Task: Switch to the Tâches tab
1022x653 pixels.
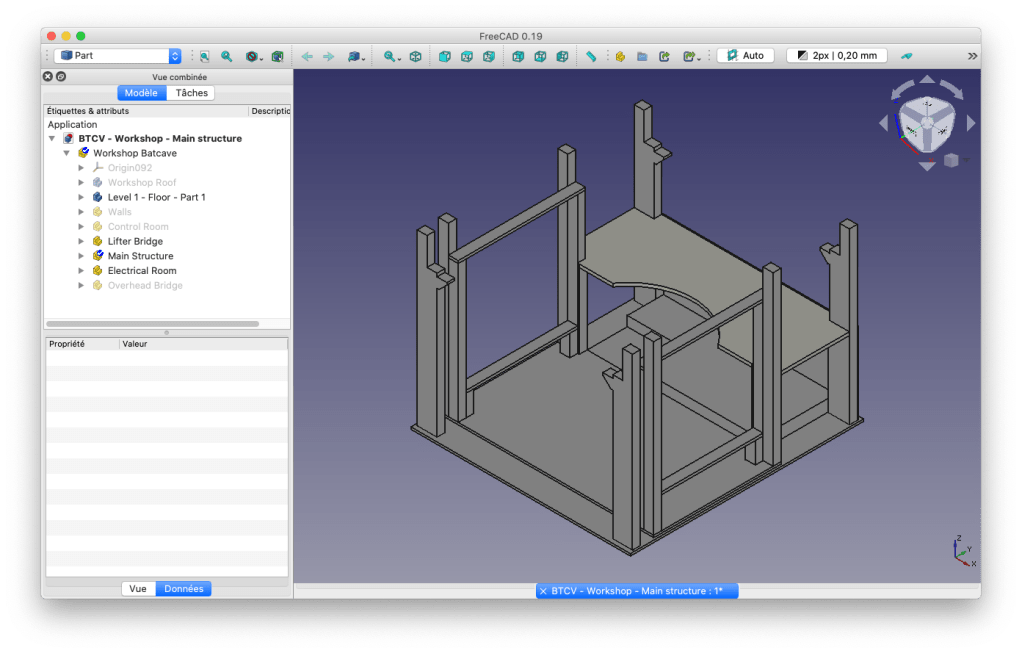Action: tap(191, 93)
